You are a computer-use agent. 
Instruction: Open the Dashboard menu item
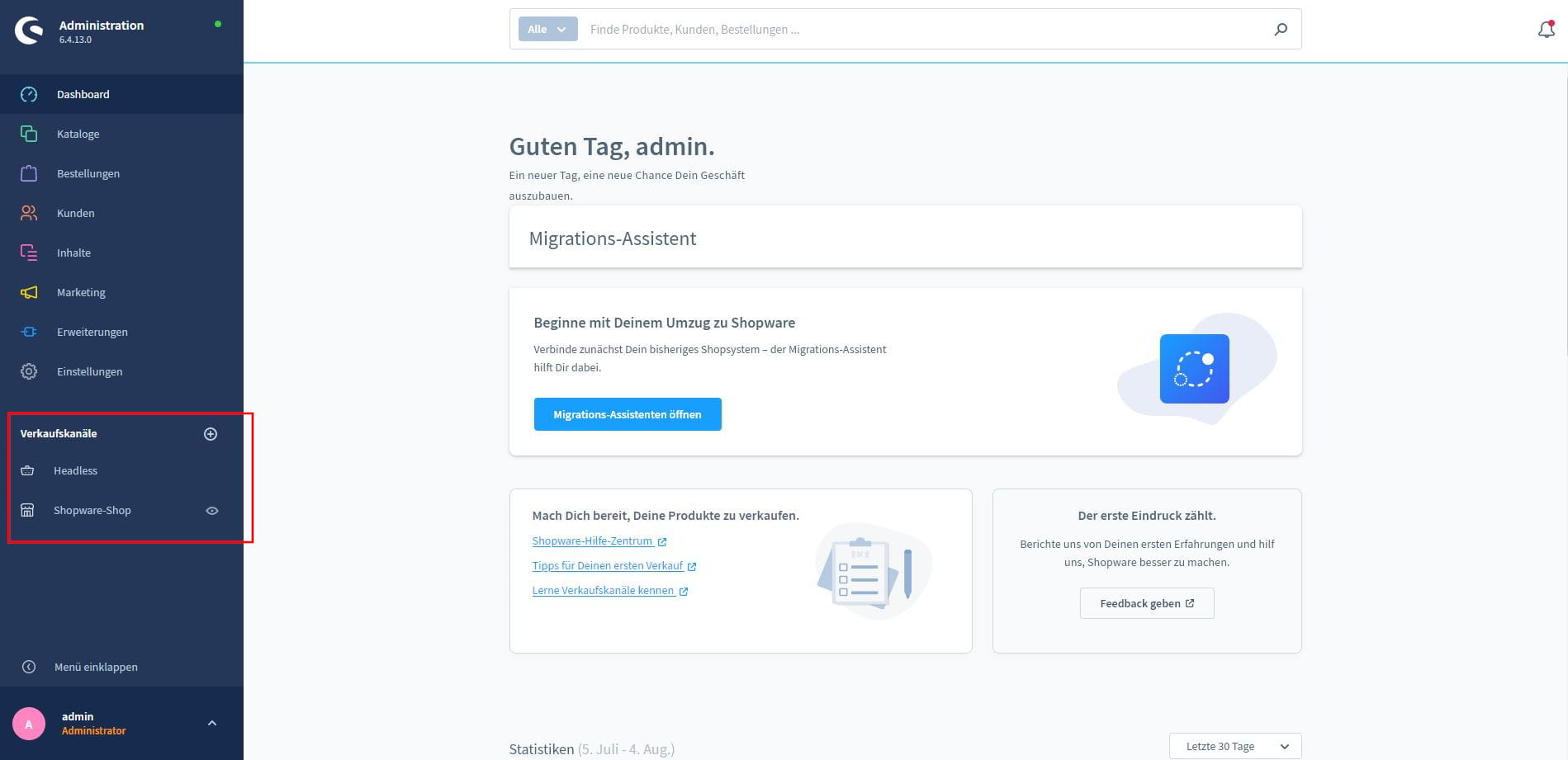coord(121,94)
